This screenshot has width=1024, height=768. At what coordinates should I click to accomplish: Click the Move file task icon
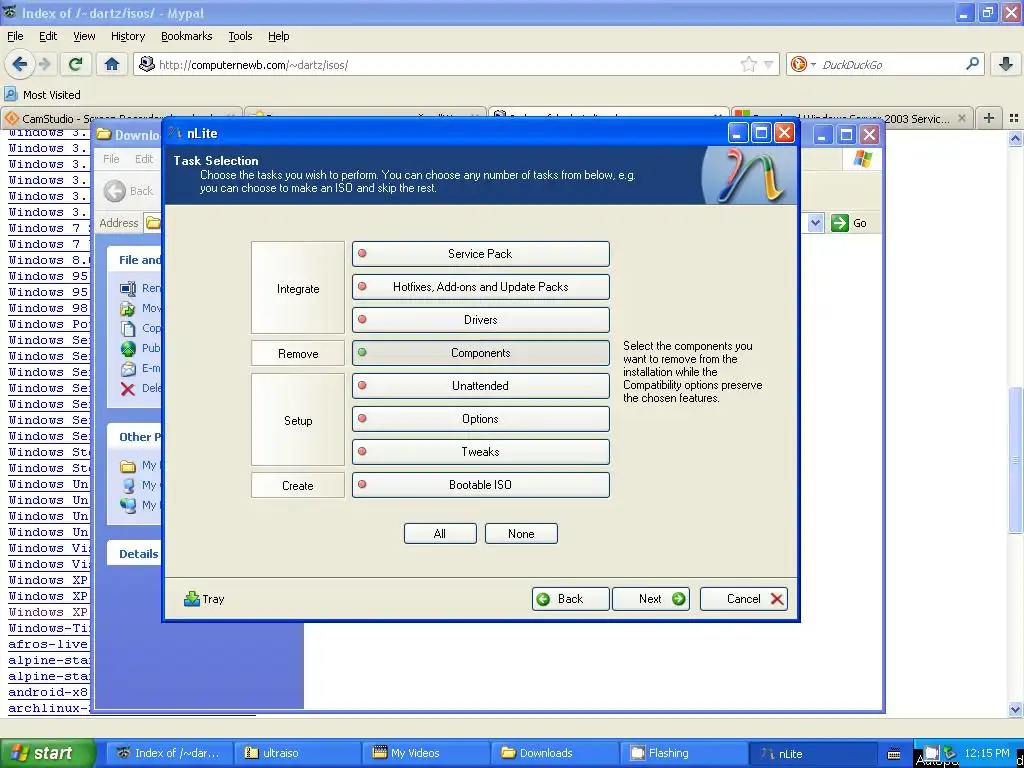(x=128, y=308)
